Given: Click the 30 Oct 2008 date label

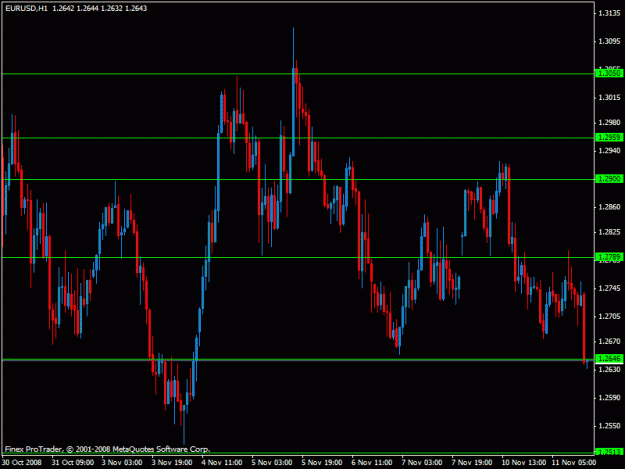Looking at the screenshot, I should [x=22, y=463].
